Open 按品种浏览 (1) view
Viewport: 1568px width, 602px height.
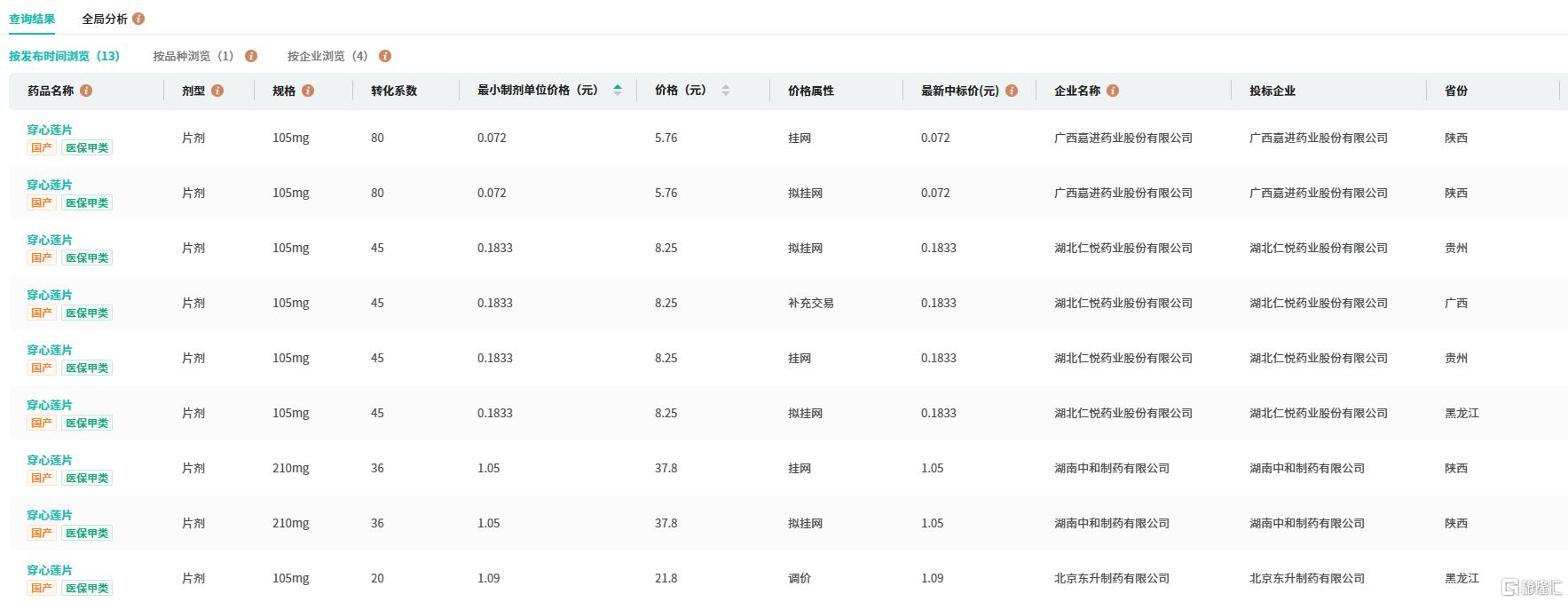pos(193,56)
